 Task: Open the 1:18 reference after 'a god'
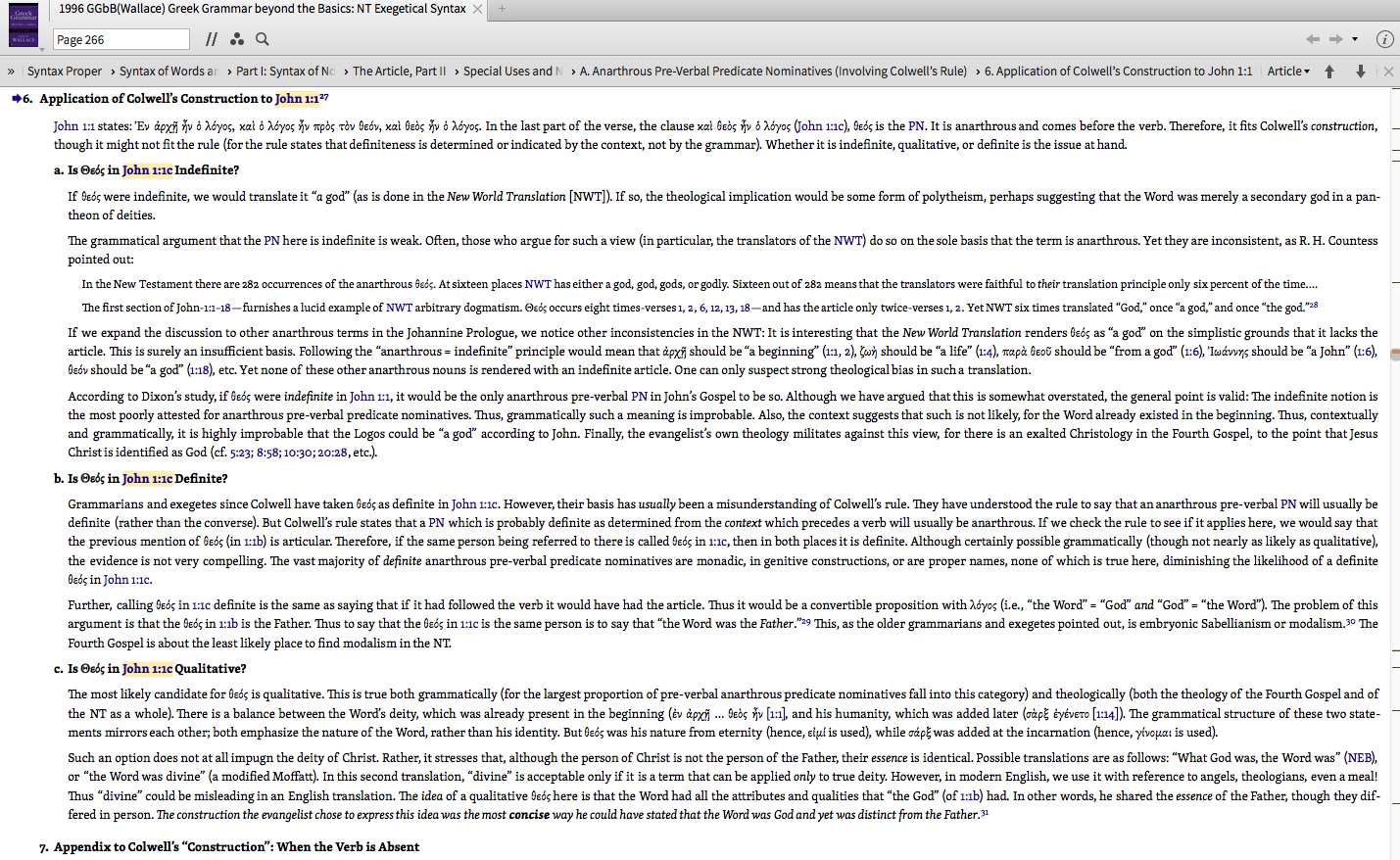click(x=200, y=370)
